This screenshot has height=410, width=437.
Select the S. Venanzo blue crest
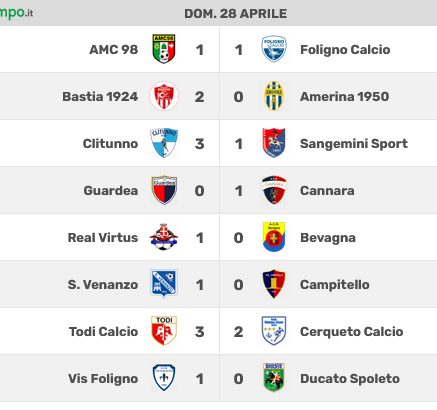click(164, 283)
